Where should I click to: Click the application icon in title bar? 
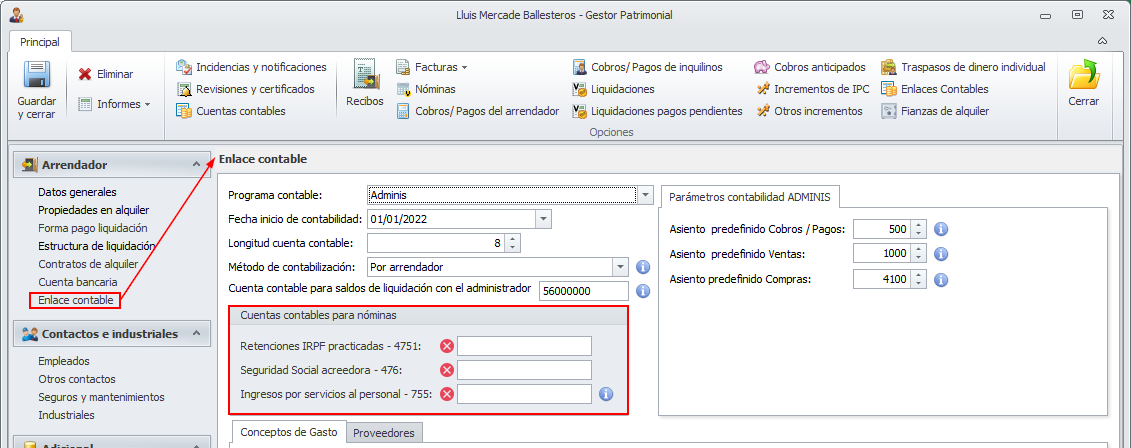[x=16, y=14]
